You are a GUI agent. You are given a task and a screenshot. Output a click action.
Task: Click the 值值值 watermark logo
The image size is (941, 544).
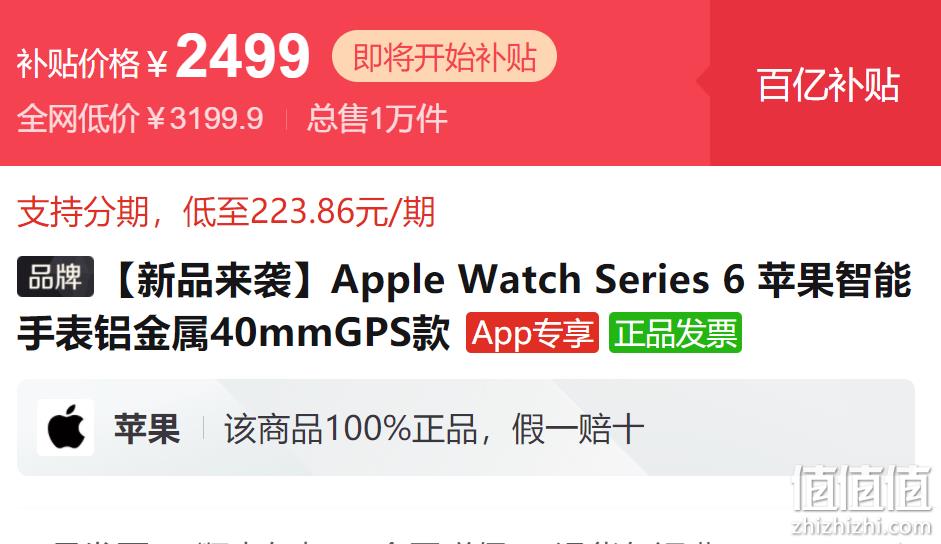(862, 488)
